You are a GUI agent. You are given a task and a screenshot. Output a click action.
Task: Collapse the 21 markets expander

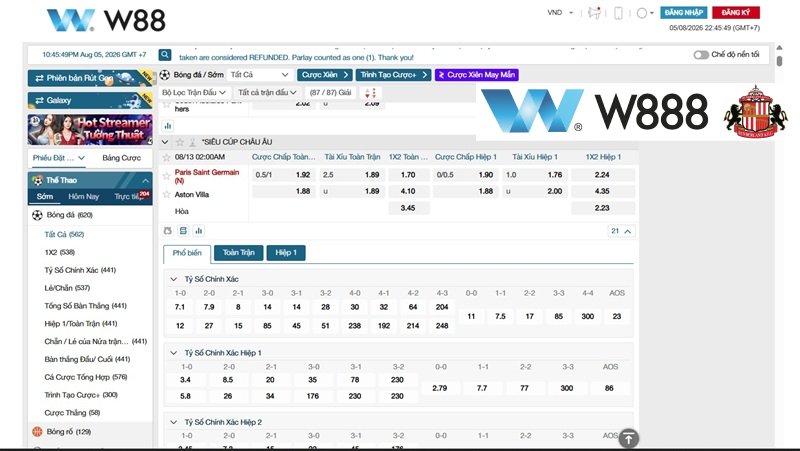point(621,231)
